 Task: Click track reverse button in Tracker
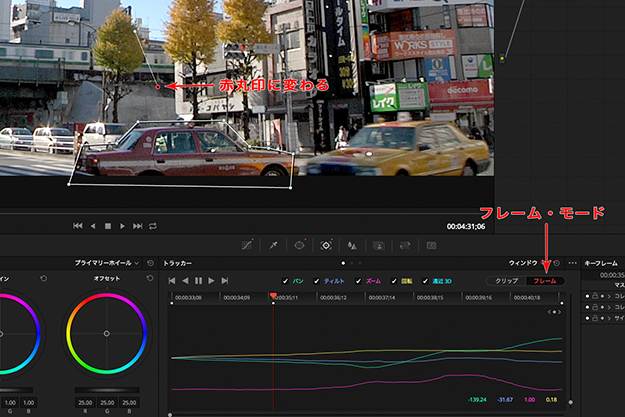click(x=186, y=281)
